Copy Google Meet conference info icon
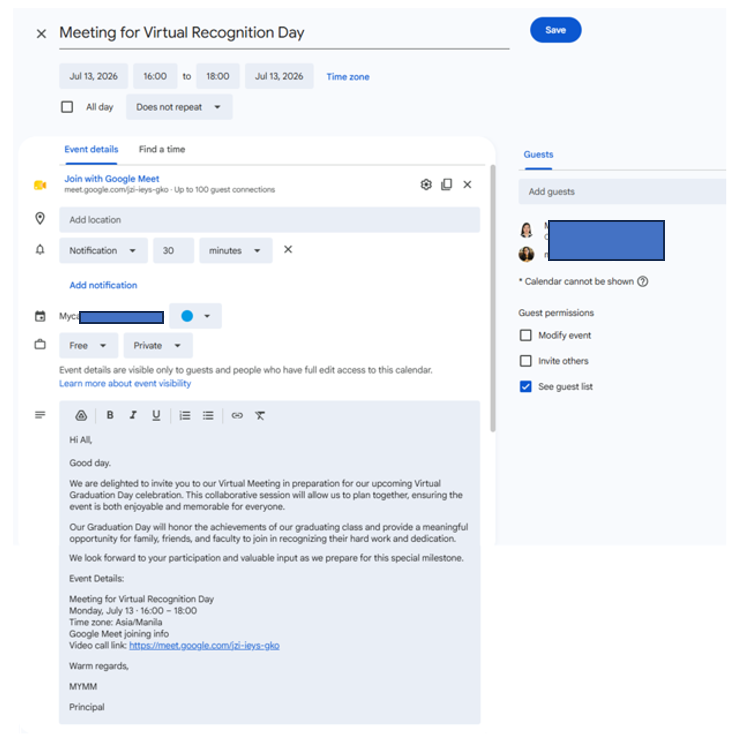 click(x=446, y=184)
